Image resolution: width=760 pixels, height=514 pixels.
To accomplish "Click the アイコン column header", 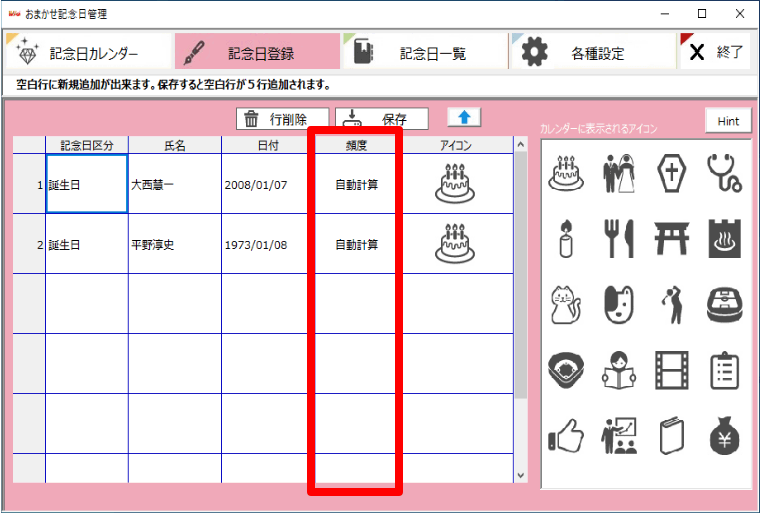I will click(456, 145).
